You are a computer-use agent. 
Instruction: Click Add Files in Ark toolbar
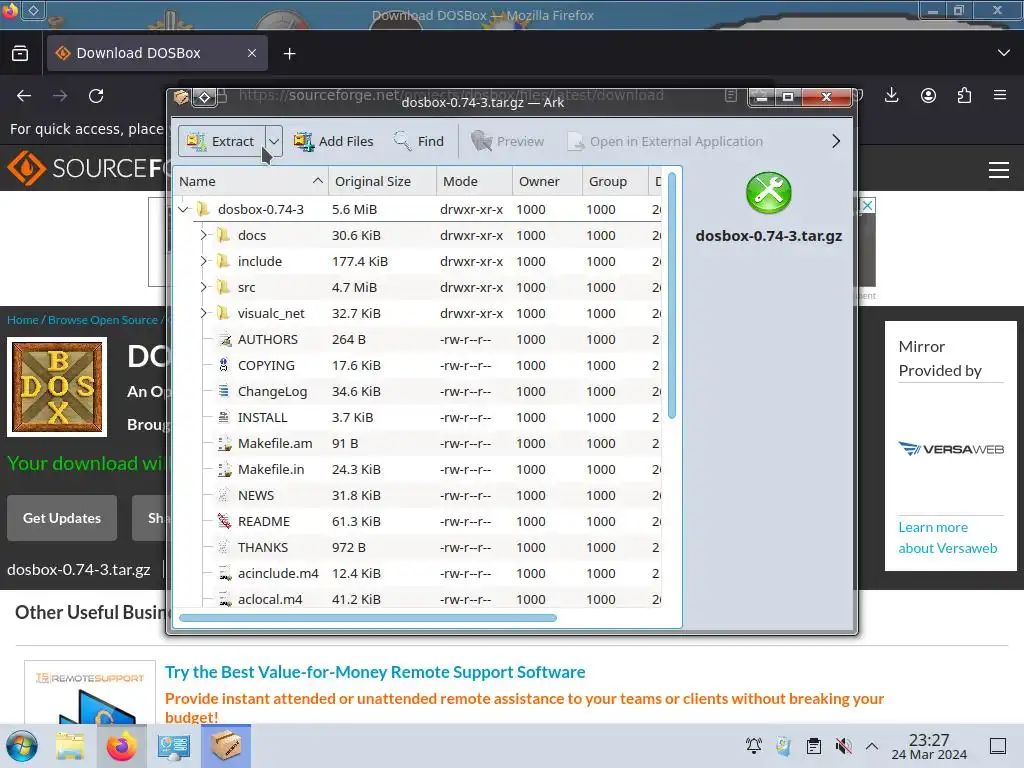coord(334,141)
